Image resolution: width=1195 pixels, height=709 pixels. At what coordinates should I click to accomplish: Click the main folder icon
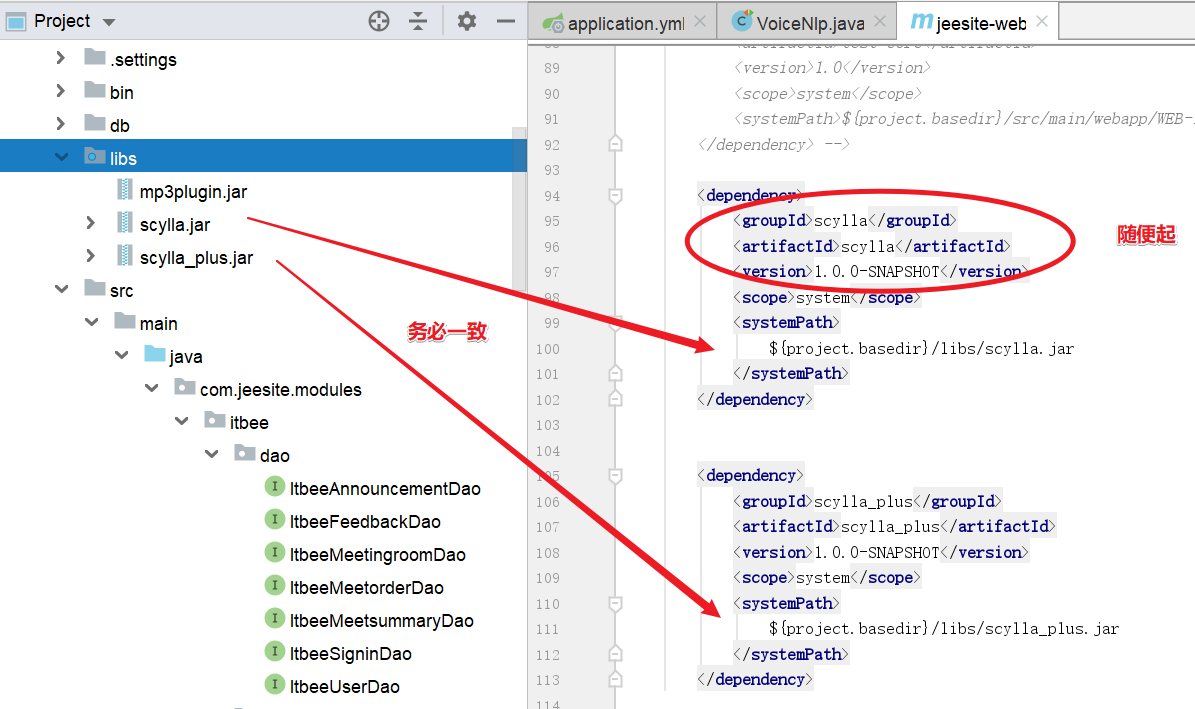point(125,320)
